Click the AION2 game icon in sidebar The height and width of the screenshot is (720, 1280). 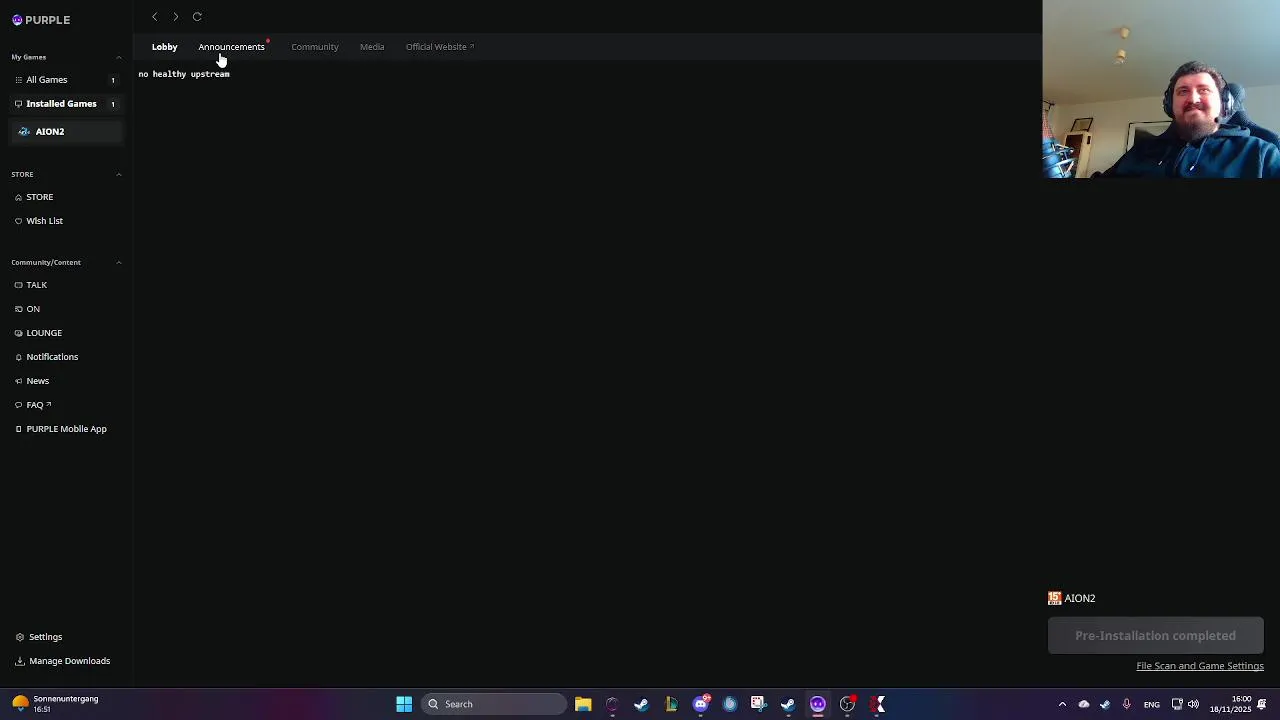pos(24,131)
